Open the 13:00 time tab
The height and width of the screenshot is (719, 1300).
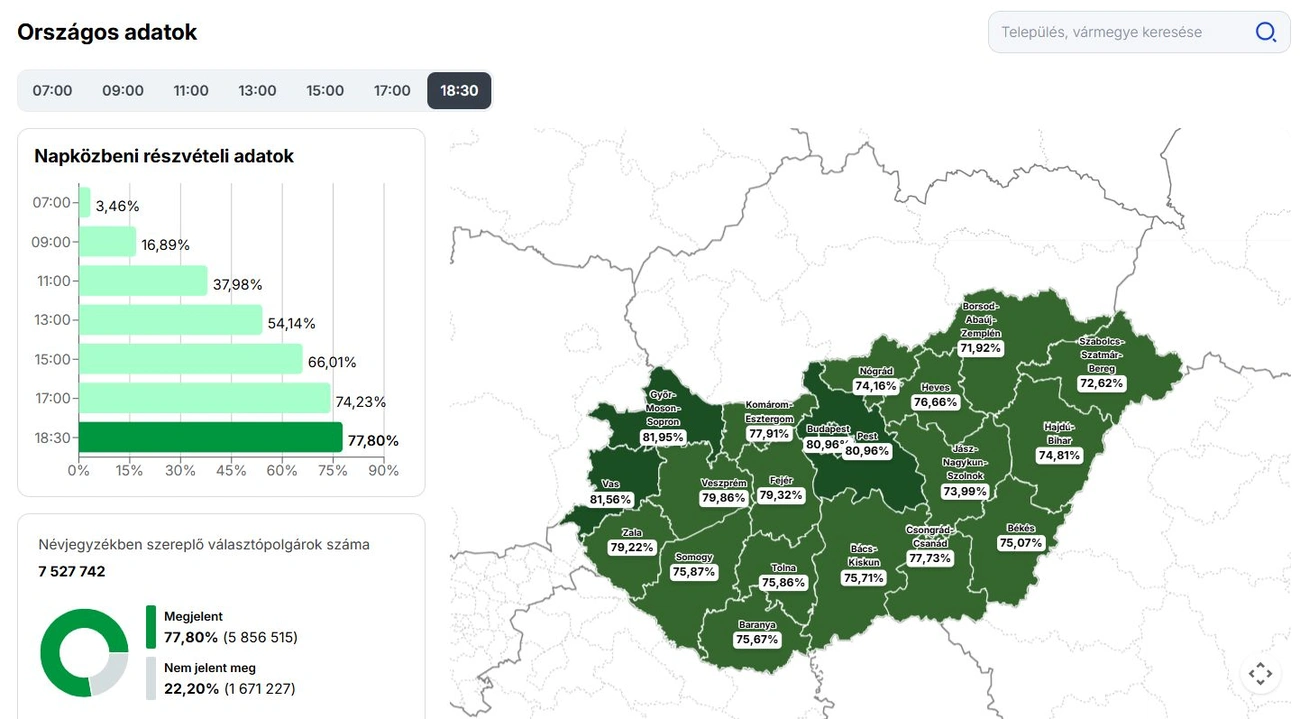pyautogui.click(x=257, y=91)
